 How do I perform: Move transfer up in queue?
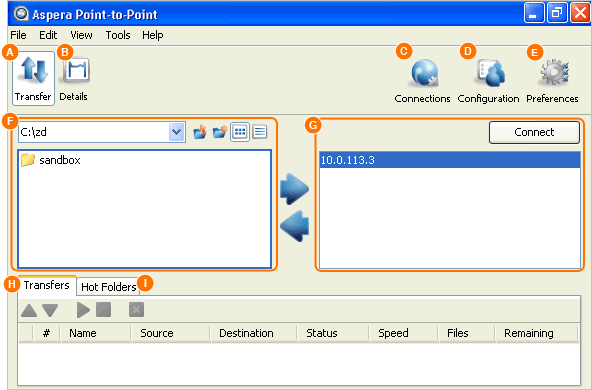coord(29,310)
